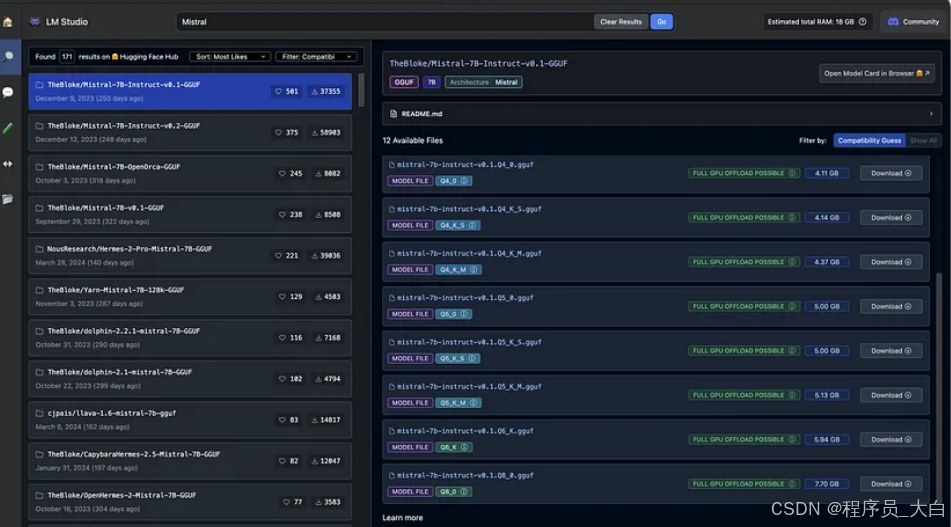Switch file filter to Show All
Image resolution: width=951 pixels, height=527 pixels.
pyautogui.click(x=923, y=140)
